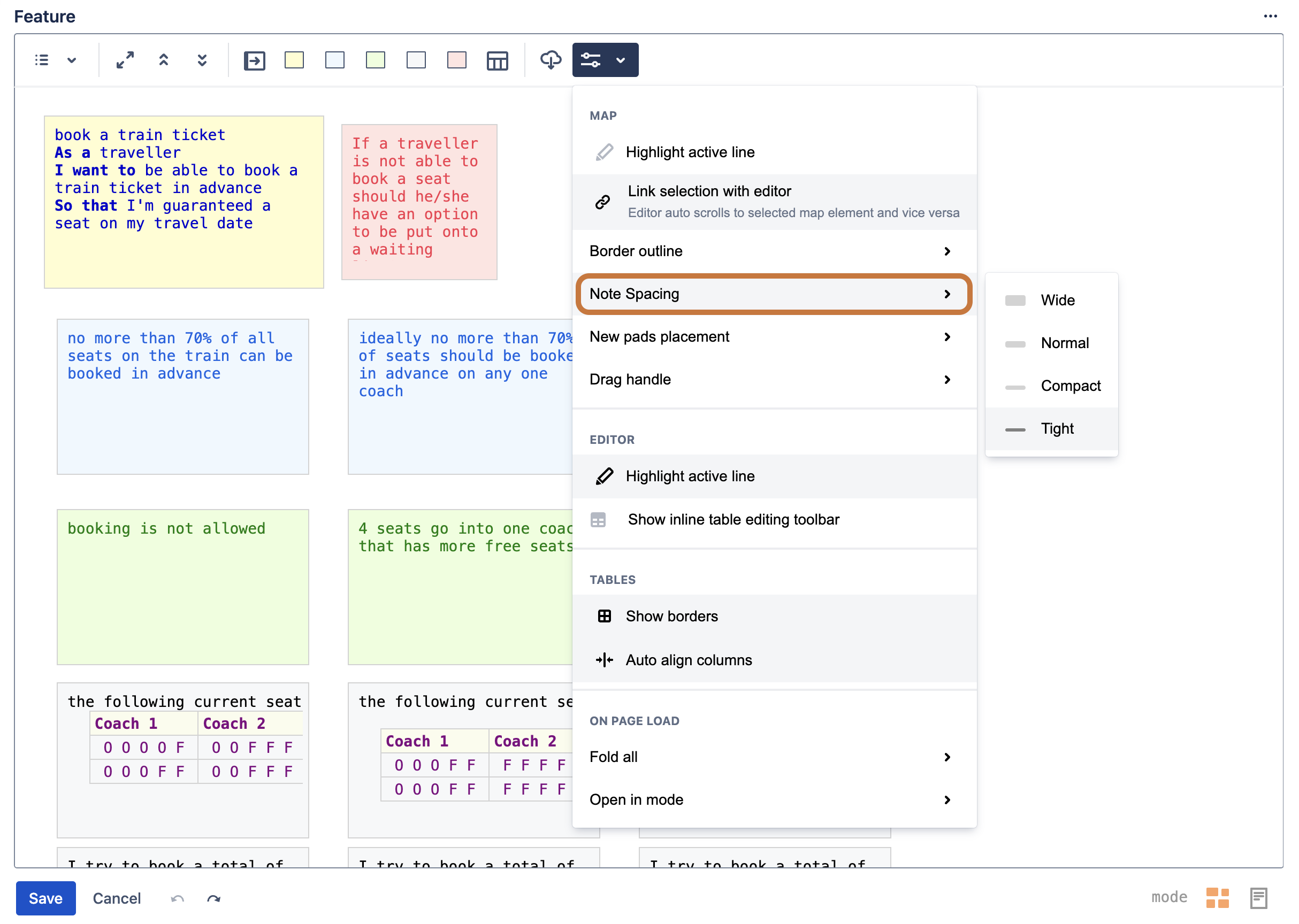This screenshot has width=1299, height=924.
Task: Switch to the orange map mode icon
Action: pyautogui.click(x=1218, y=898)
